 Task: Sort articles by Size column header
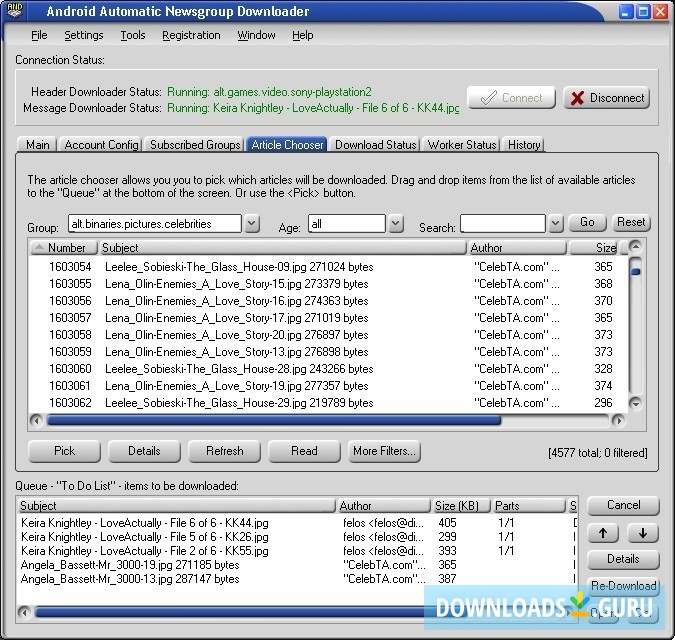click(x=593, y=248)
